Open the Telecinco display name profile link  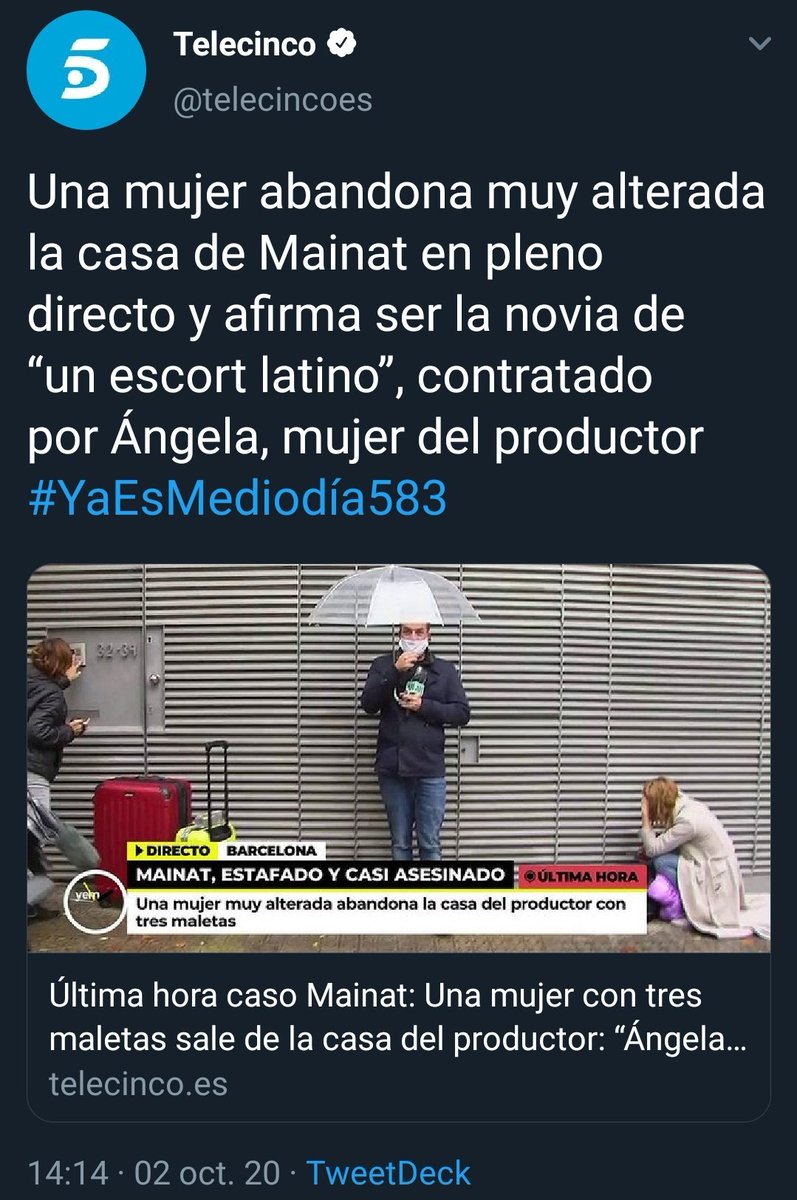point(245,45)
